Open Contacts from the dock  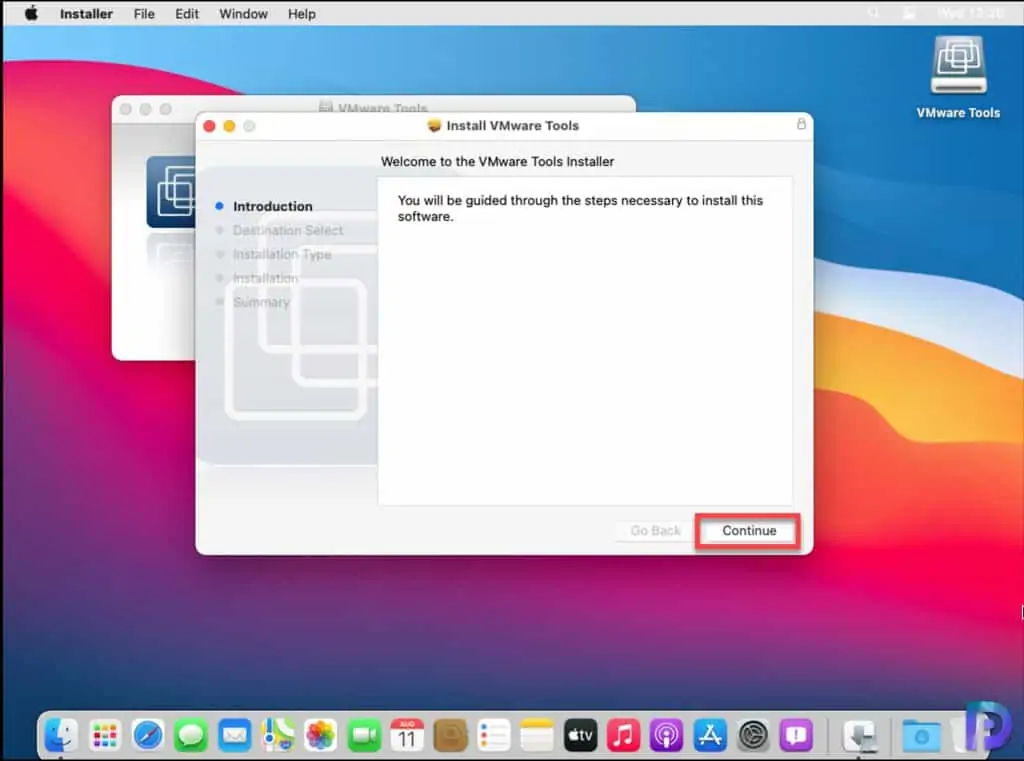pyautogui.click(x=451, y=736)
